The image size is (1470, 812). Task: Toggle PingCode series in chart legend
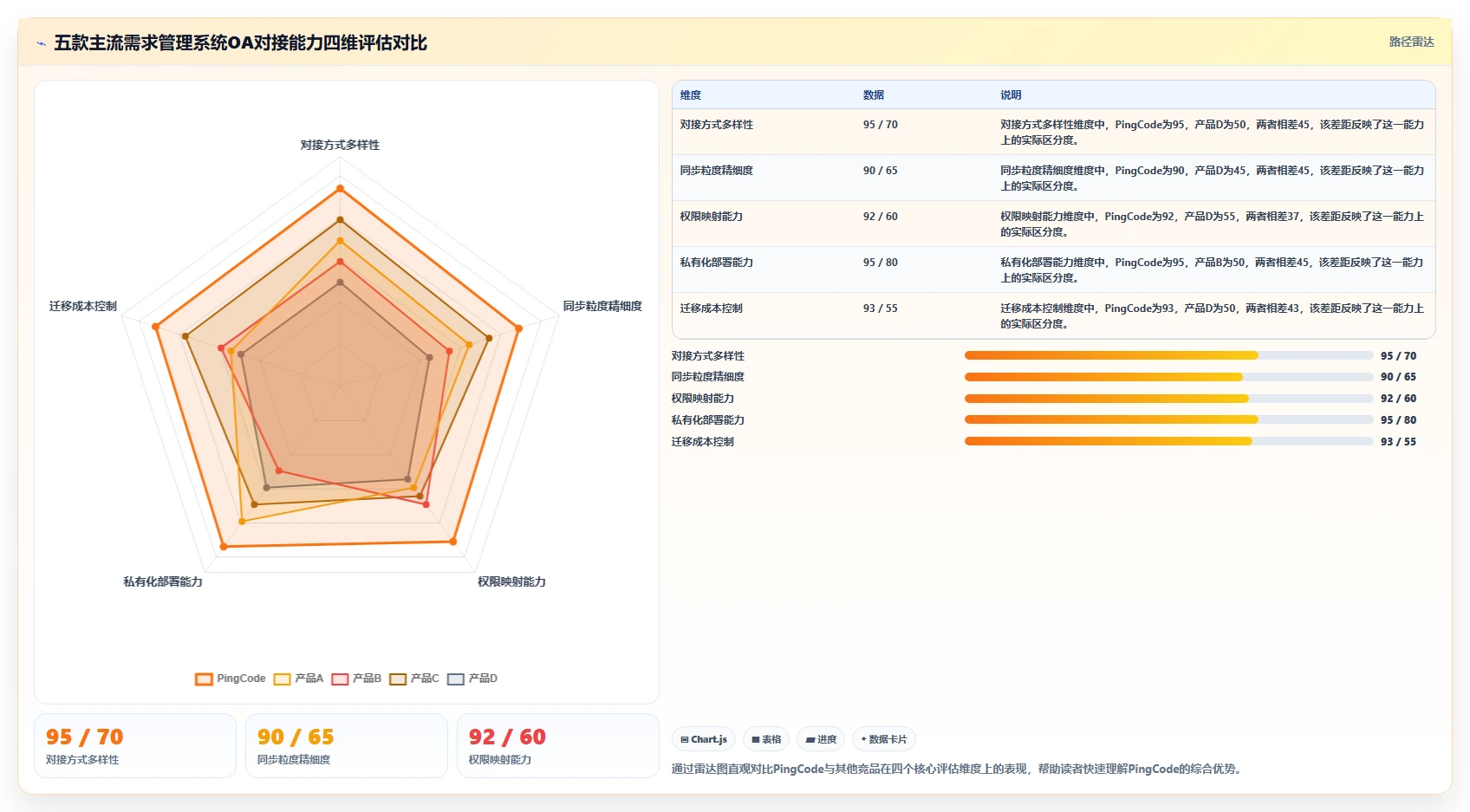tap(231, 679)
